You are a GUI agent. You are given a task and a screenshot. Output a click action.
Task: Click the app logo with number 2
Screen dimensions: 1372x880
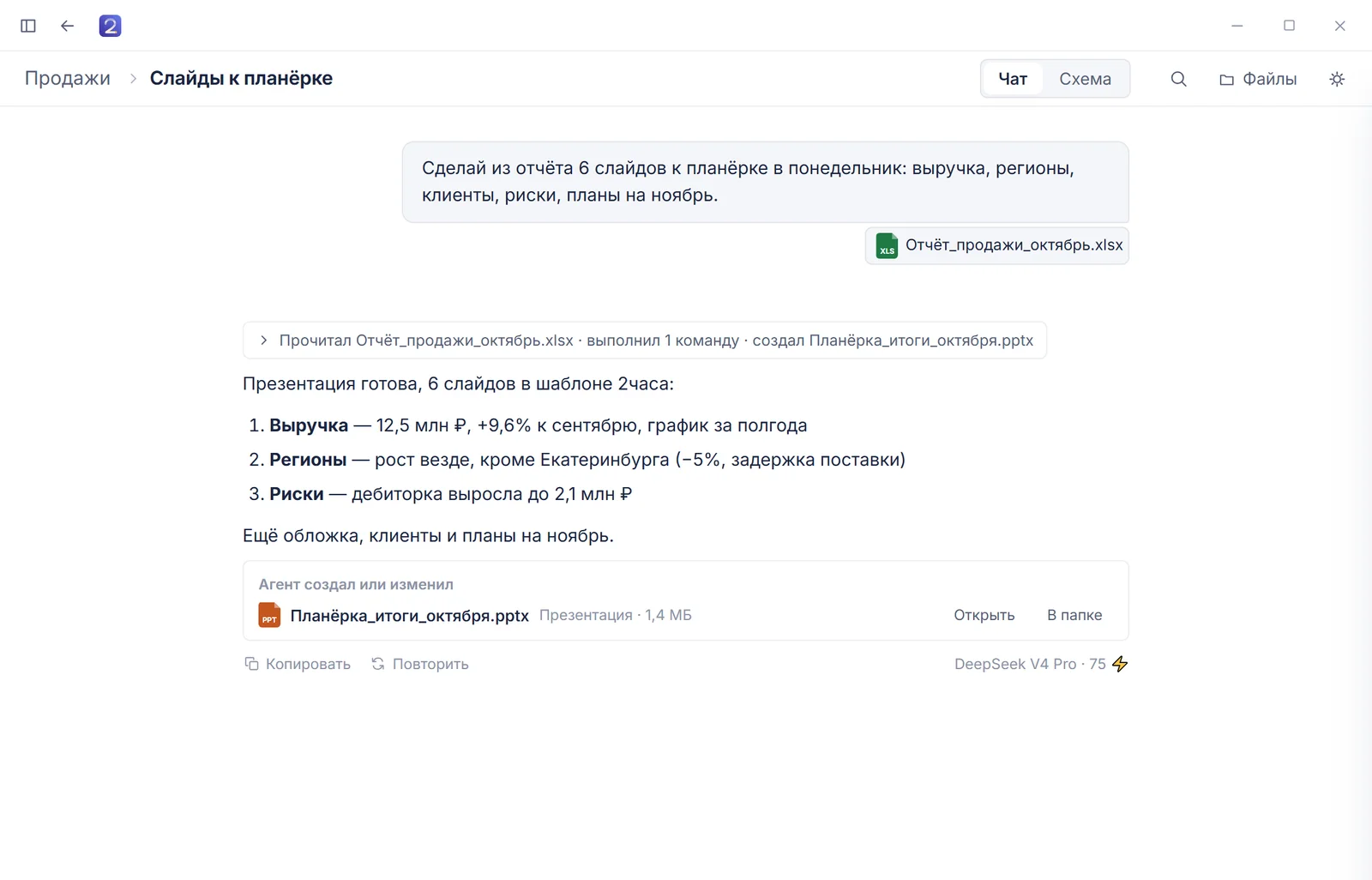pos(110,26)
